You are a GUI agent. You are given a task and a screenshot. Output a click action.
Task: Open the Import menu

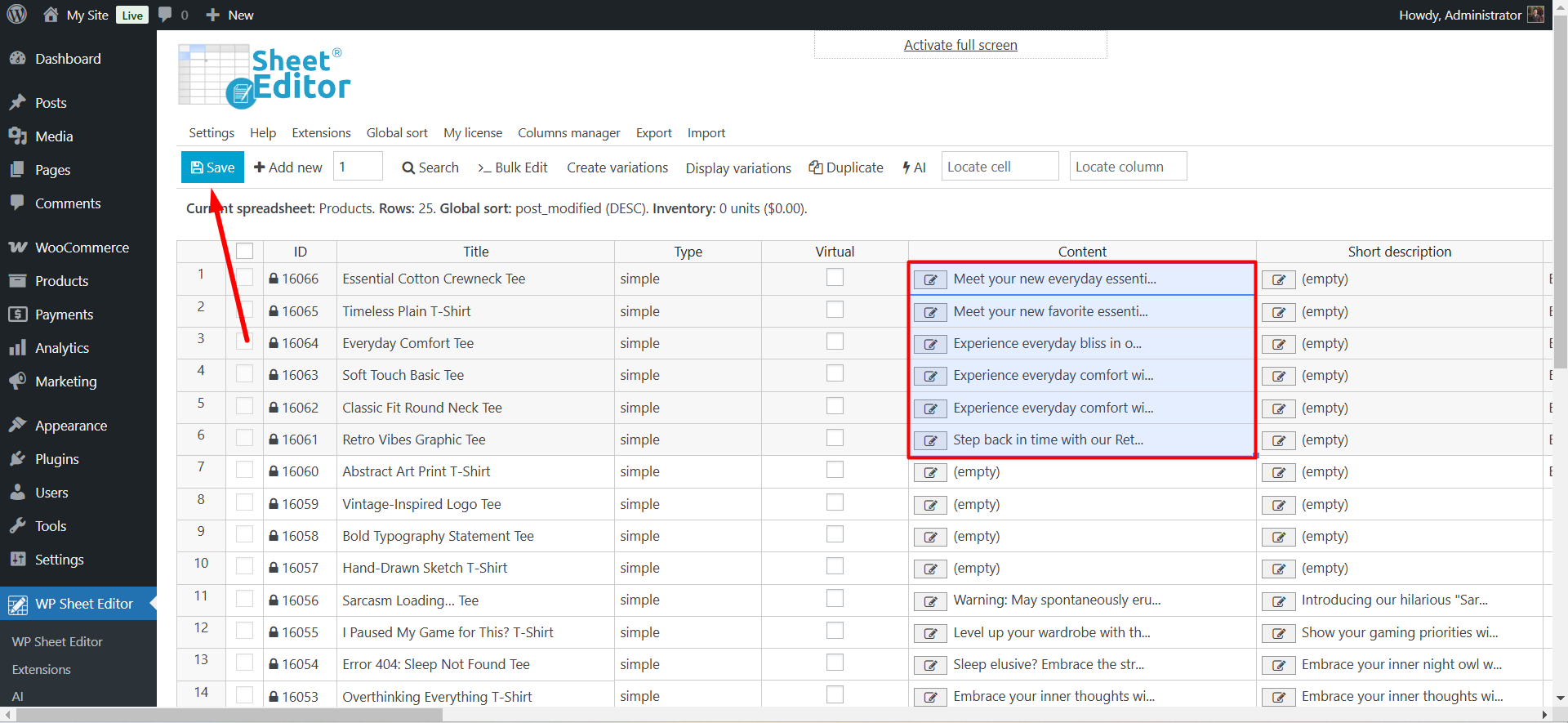pos(706,133)
